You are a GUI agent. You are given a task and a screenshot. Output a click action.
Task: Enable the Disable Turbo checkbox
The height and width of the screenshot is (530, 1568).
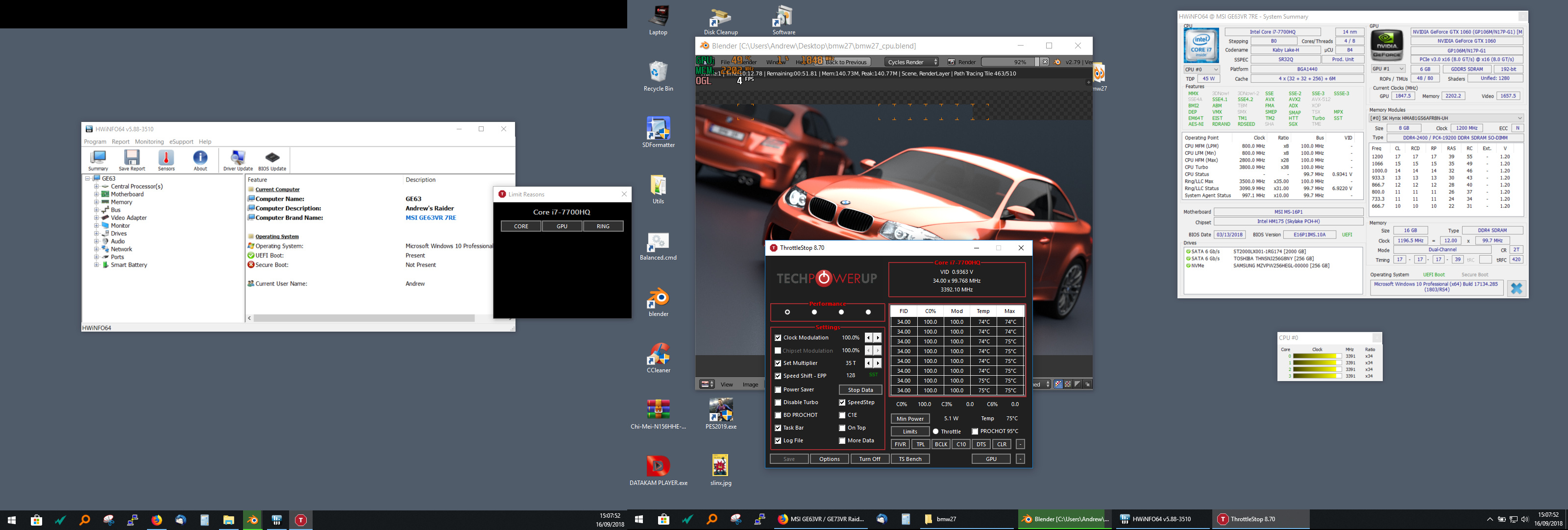pos(778,403)
